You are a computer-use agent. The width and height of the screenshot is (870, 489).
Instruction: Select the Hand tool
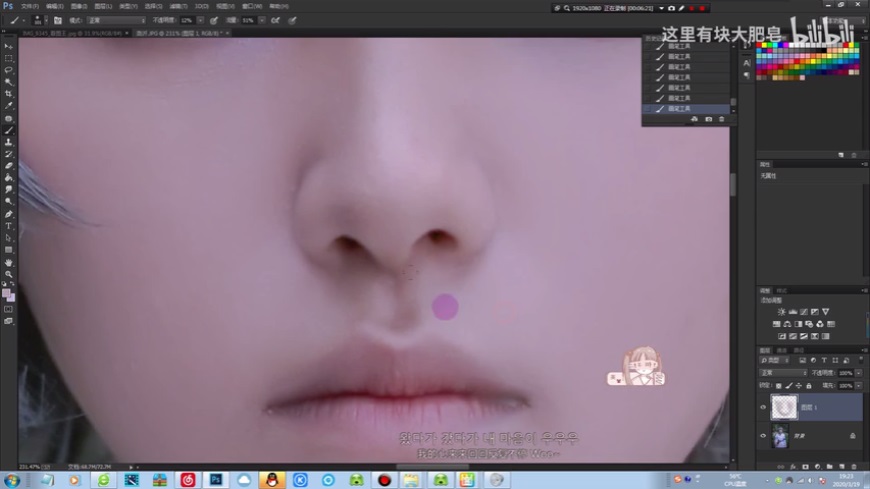[x=8, y=263]
